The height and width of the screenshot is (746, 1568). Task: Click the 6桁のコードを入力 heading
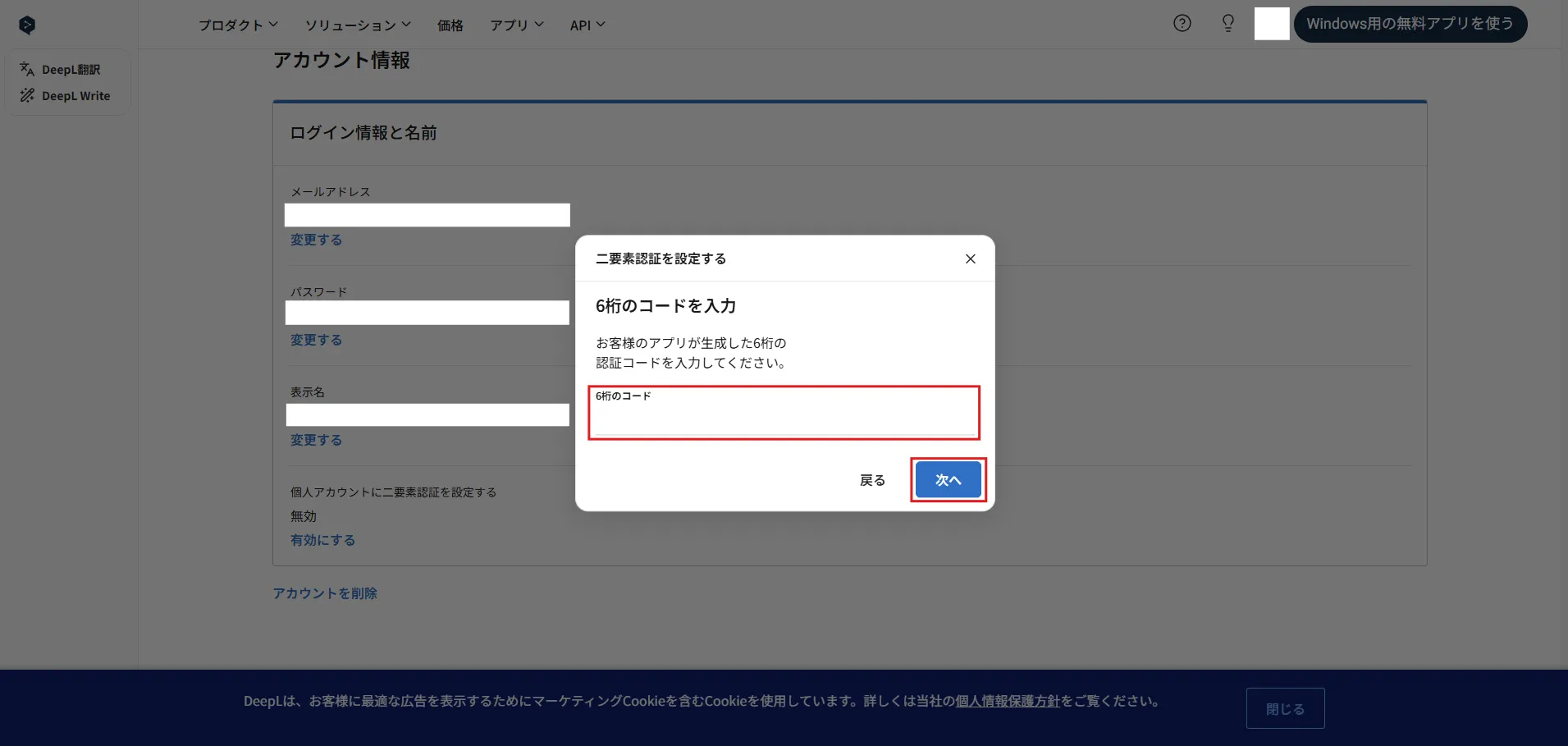(665, 306)
